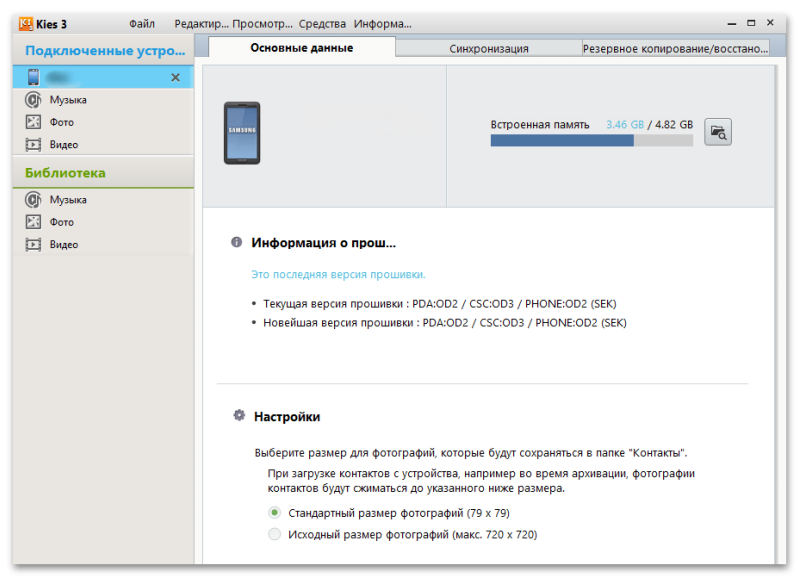
Task: Click the Встроенная память label
Action: tap(540, 124)
